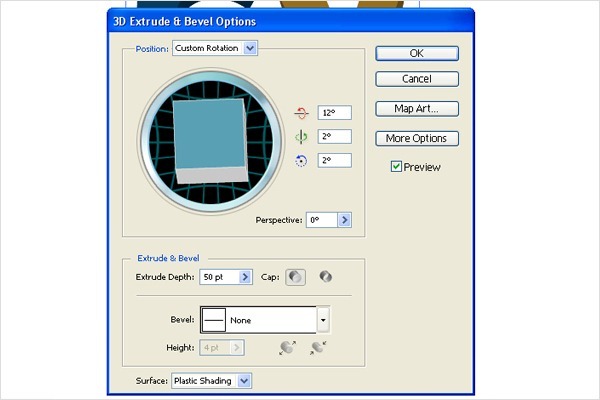Select the Bevel Extent Out icon

[x=287, y=348]
